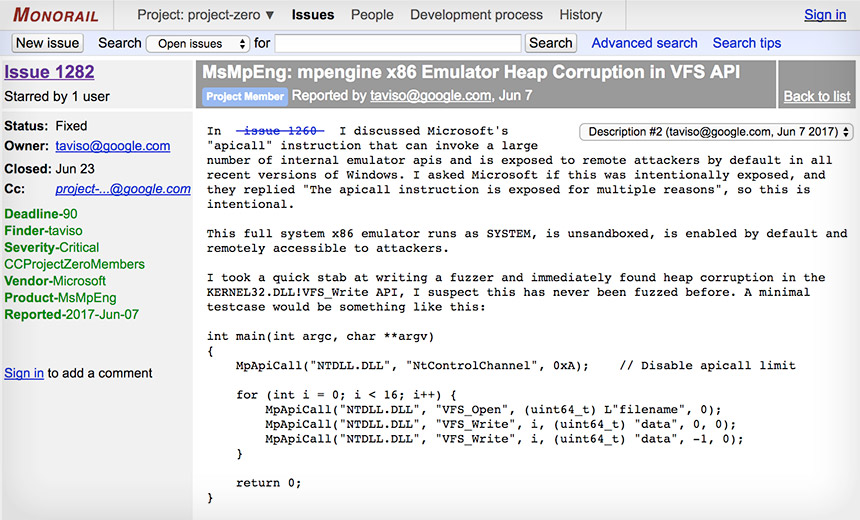Click the Project Member badge
This screenshot has height=520, width=860.
(245, 97)
